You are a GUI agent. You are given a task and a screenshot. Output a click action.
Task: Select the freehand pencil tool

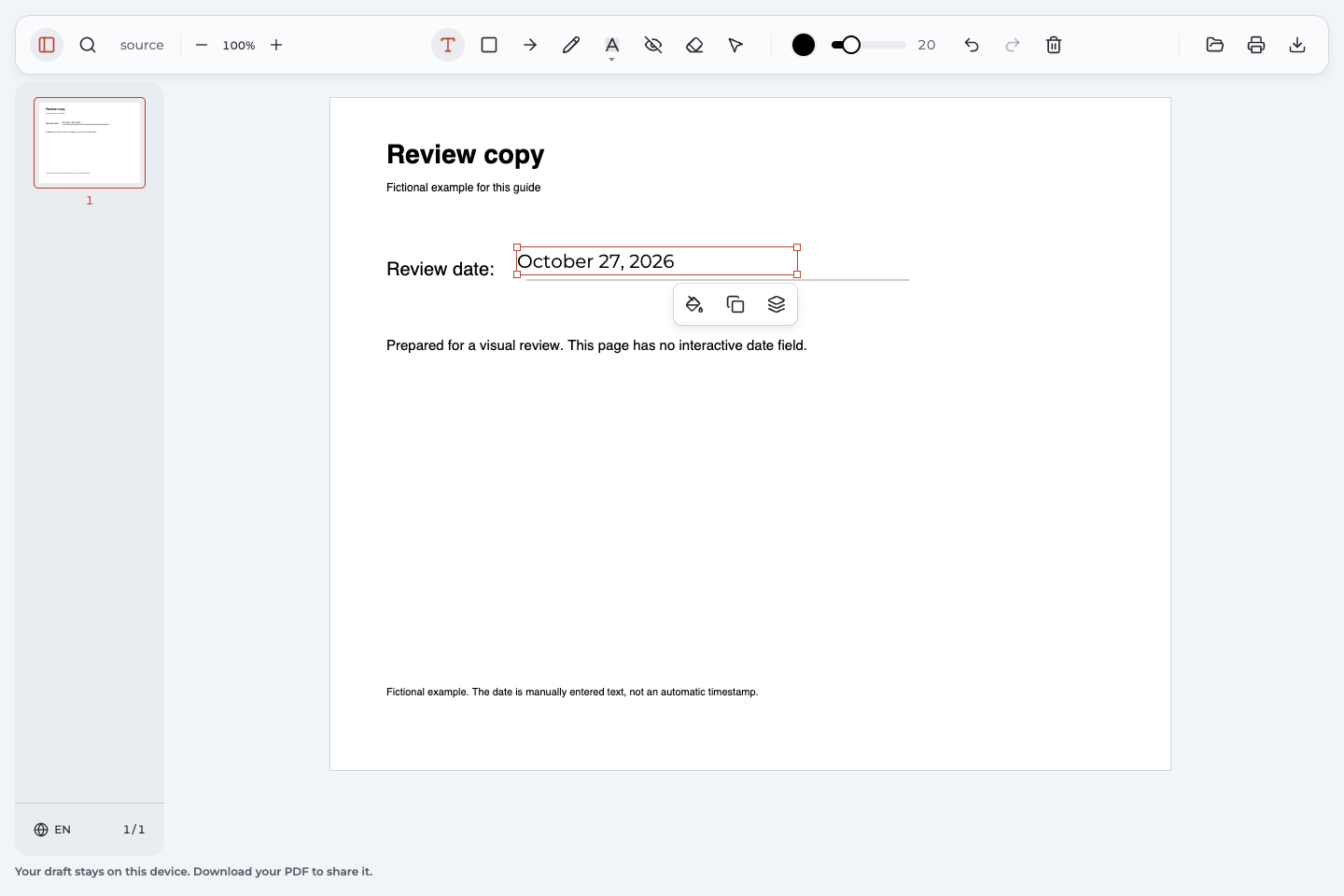click(x=571, y=45)
